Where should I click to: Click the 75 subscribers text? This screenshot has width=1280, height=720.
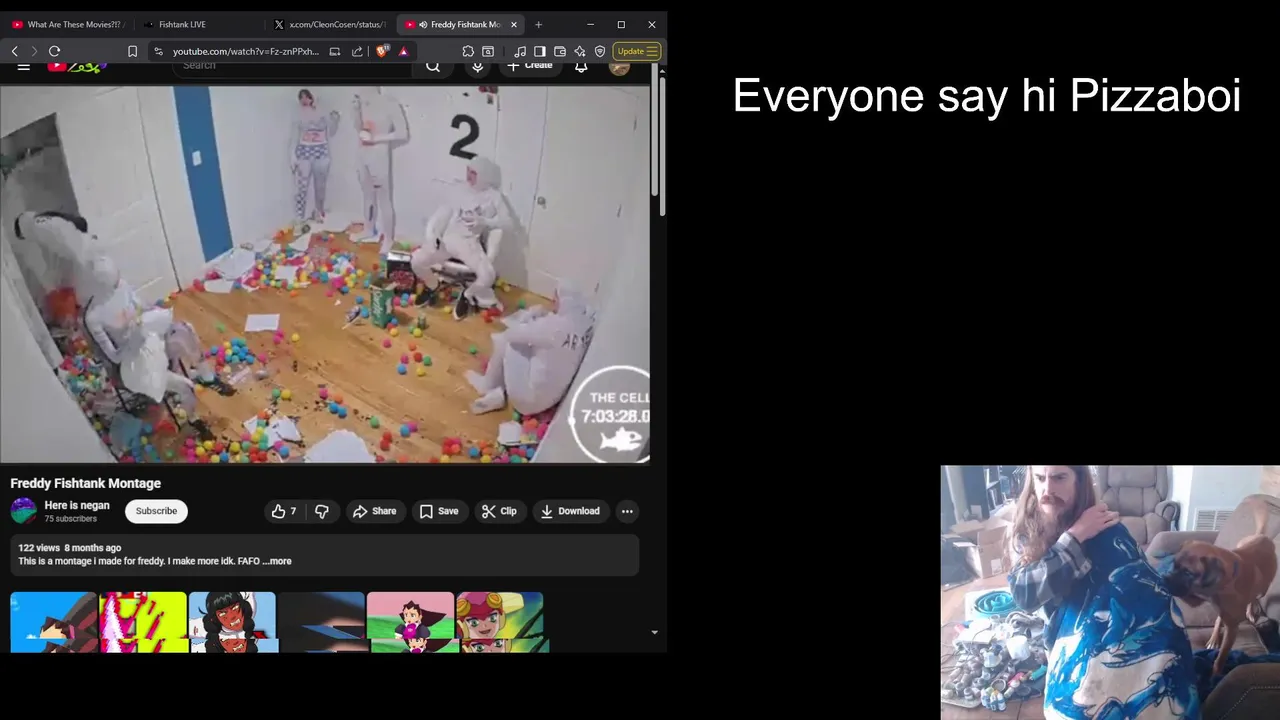pyautogui.click(x=70, y=519)
